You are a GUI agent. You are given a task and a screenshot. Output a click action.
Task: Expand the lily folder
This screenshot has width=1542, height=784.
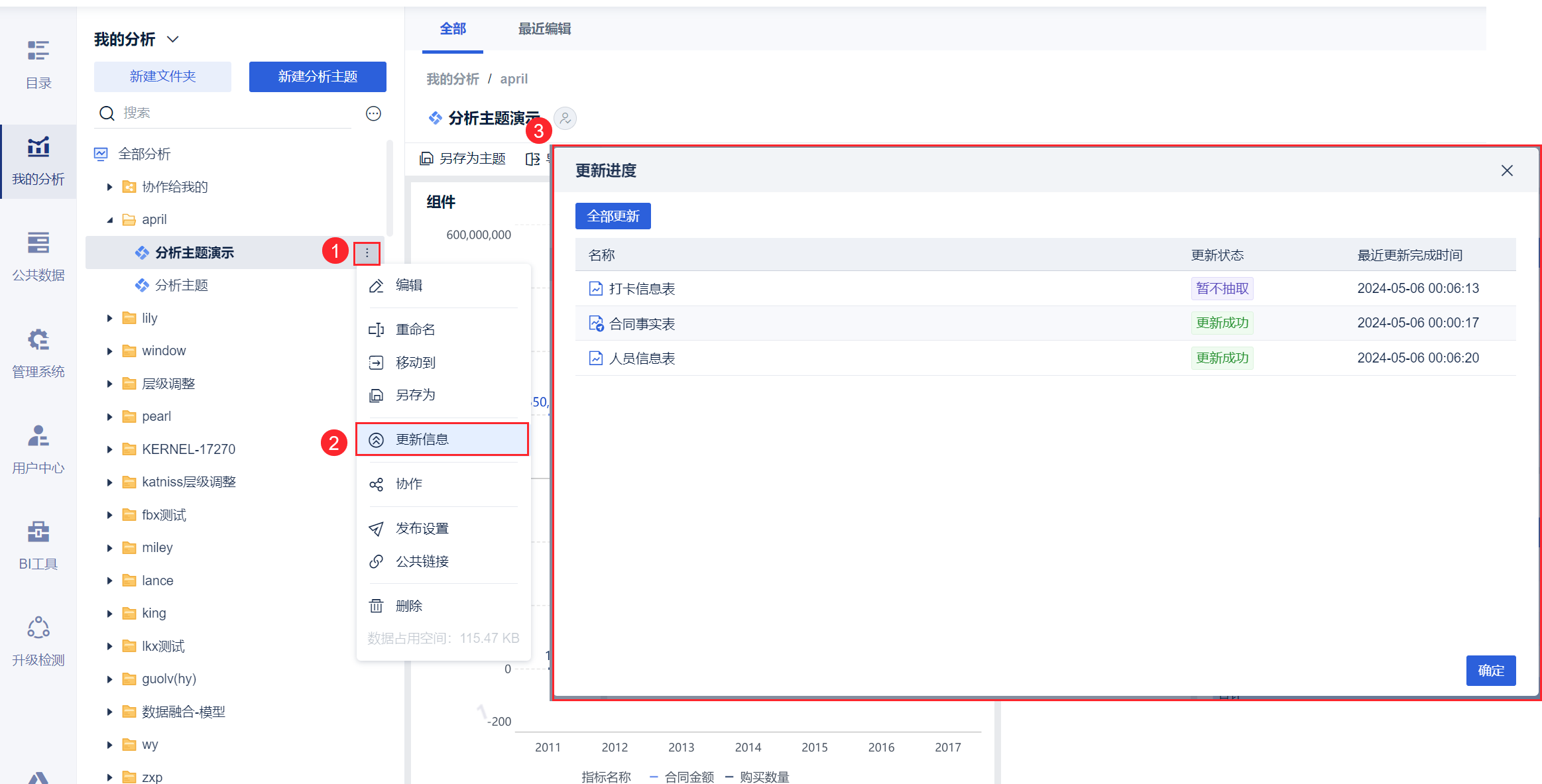[x=110, y=318]
